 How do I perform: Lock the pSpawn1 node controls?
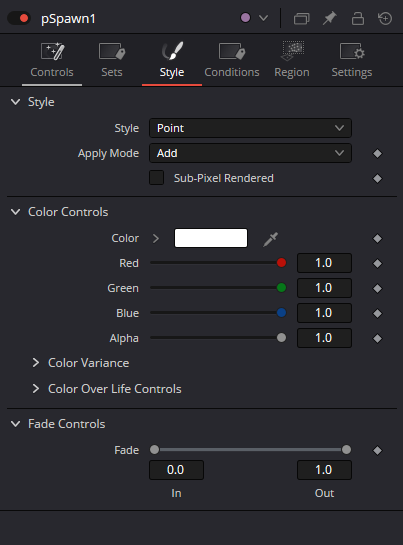pyautogui.click(x=357, y=18)
